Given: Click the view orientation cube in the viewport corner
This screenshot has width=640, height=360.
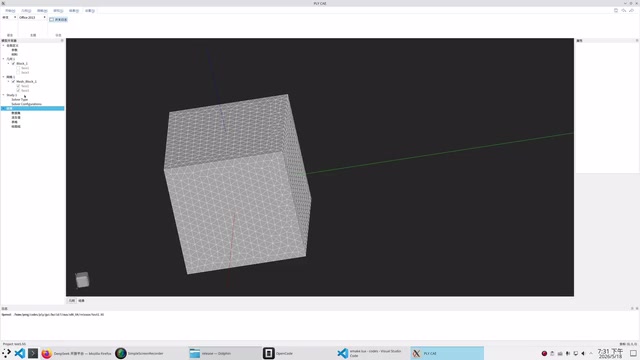Looking at the screenshot, I should point(82,280).
